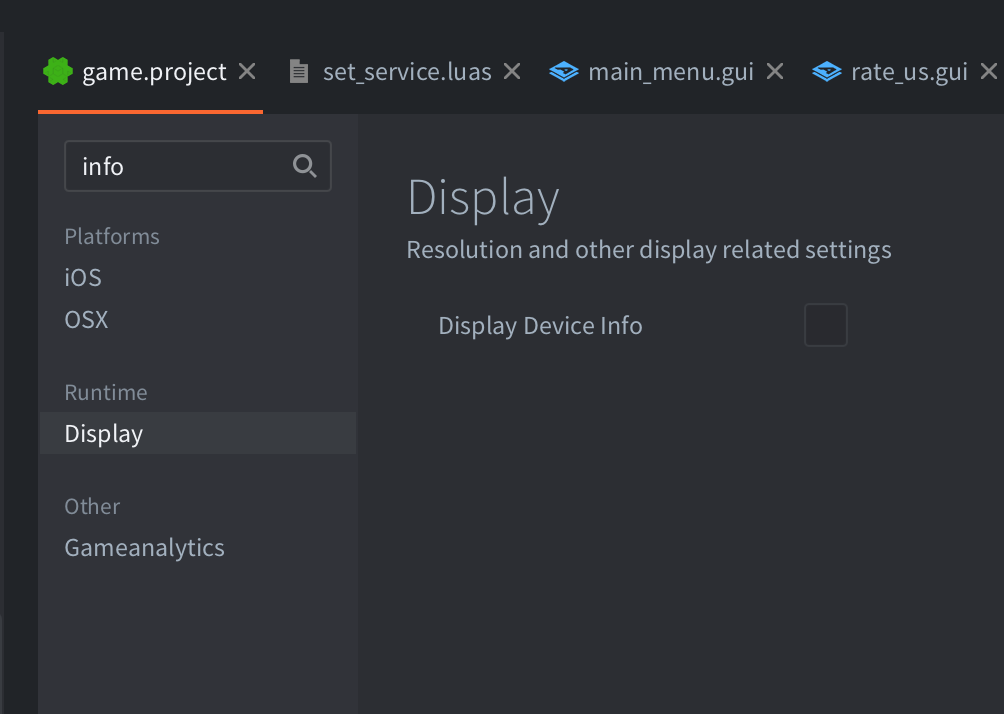Viewport: 1004px width, 714px height.
Task: Select the game.project tab
Action: (154, 72)
